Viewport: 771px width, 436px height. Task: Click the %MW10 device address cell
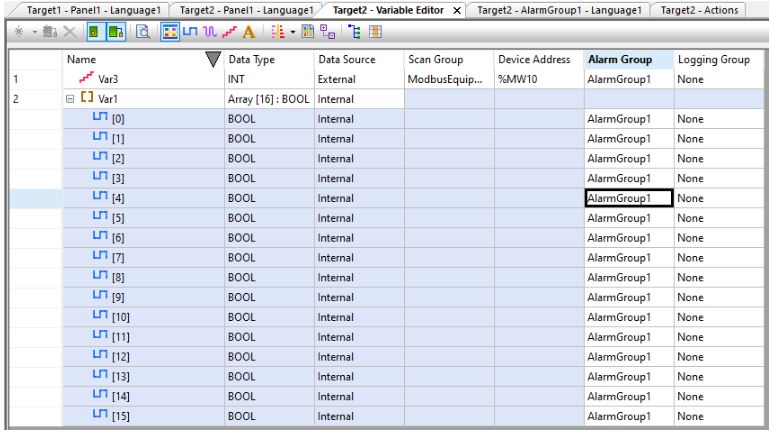click(539, 79)
